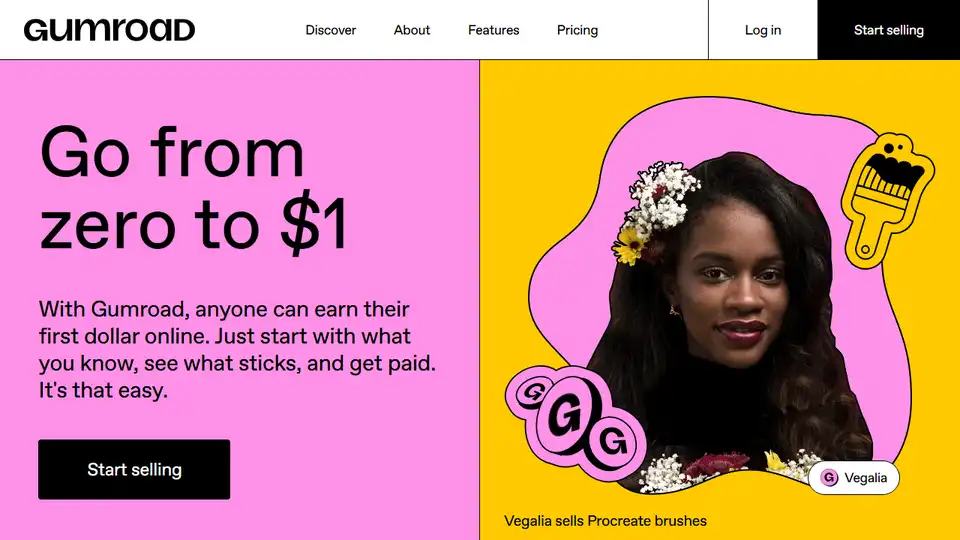Click the flowers at the bottom of the portrait
960x540 pixels.
[x=729, y=470]
